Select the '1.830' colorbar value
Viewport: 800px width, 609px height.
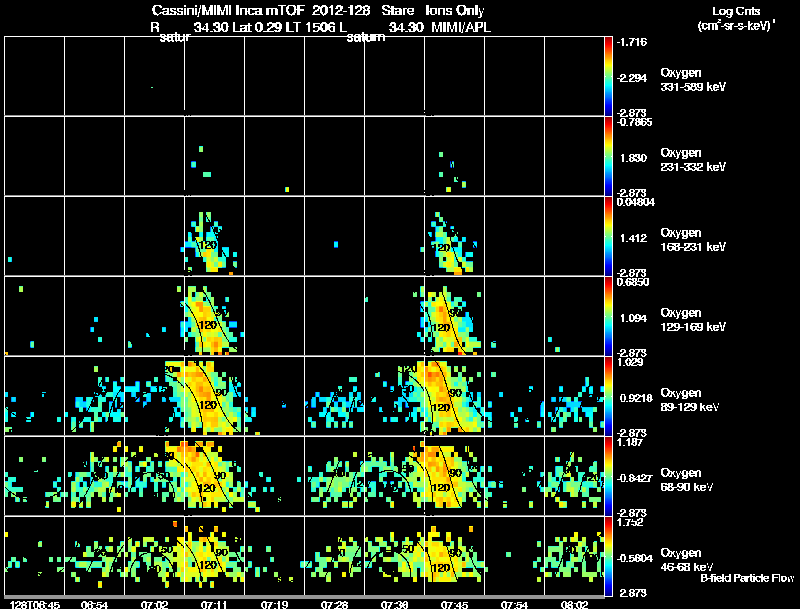[633, 158]
